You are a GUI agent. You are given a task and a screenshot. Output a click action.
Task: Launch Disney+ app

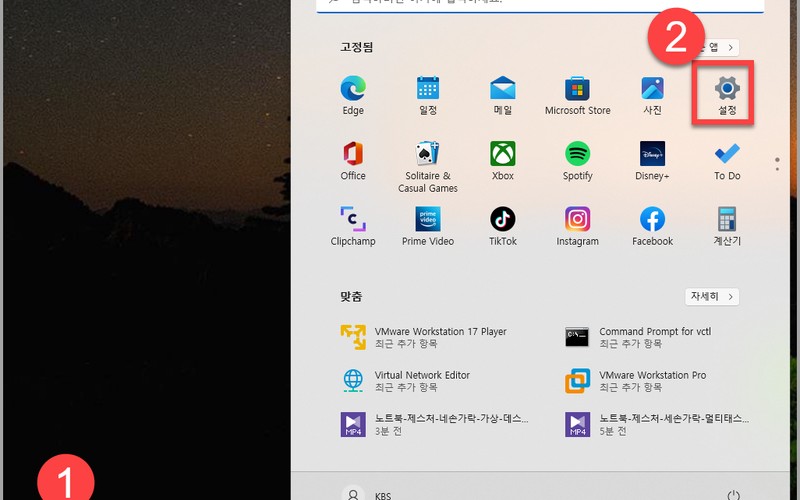(652, 161)
